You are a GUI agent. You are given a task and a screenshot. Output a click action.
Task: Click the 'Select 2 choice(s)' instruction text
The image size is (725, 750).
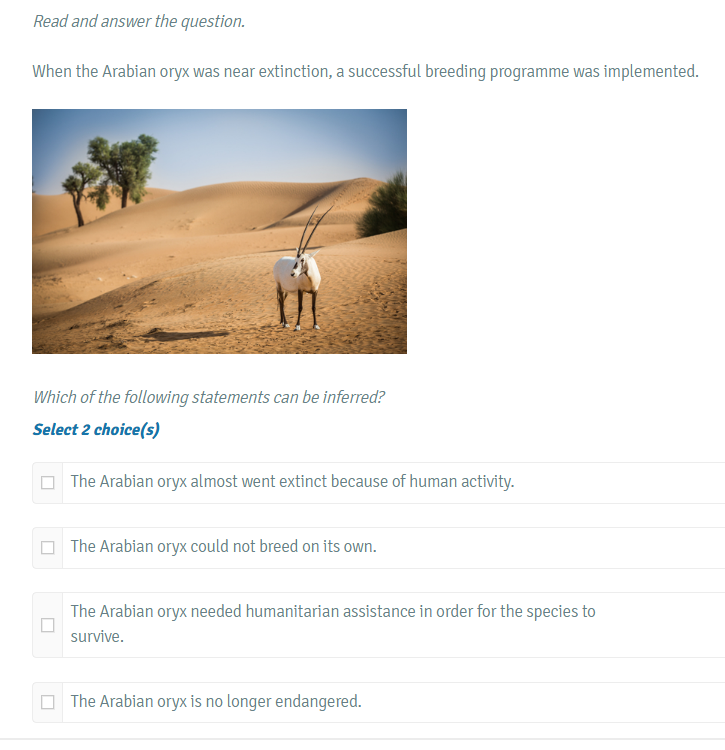pos(96,430)
